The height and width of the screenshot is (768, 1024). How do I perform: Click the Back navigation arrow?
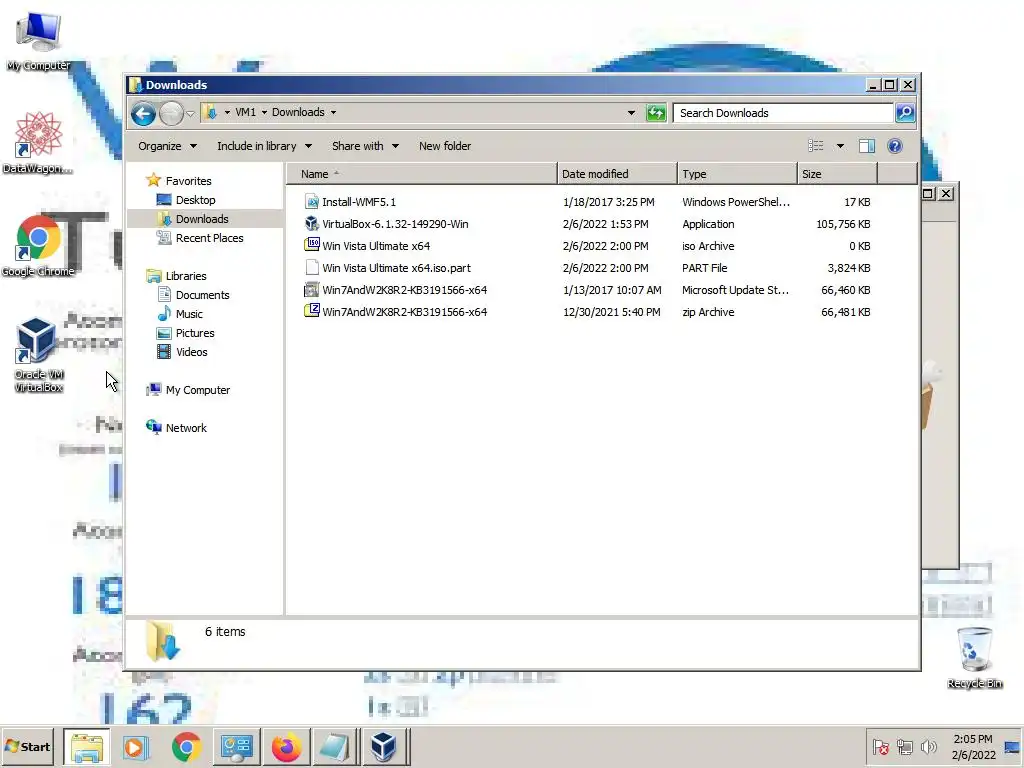point(143,114)
